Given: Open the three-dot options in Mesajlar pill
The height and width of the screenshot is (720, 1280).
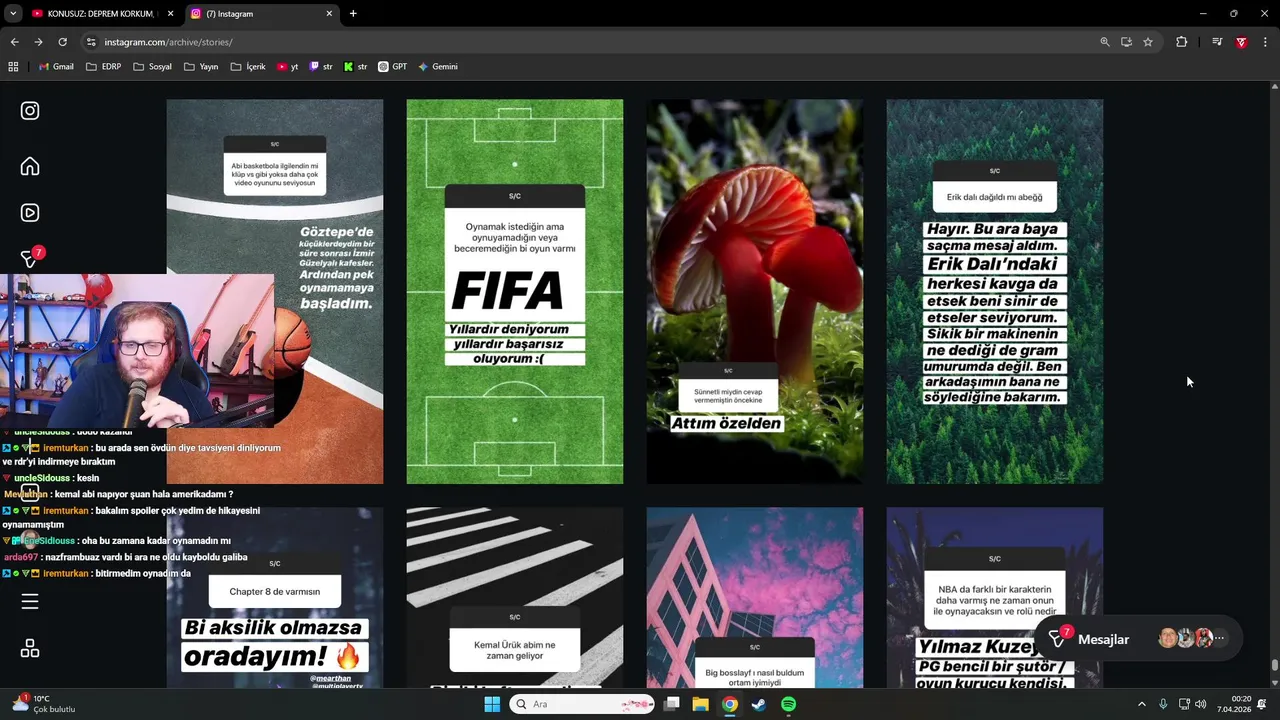Looking at the screenshot, I should tap(1220, 638).
